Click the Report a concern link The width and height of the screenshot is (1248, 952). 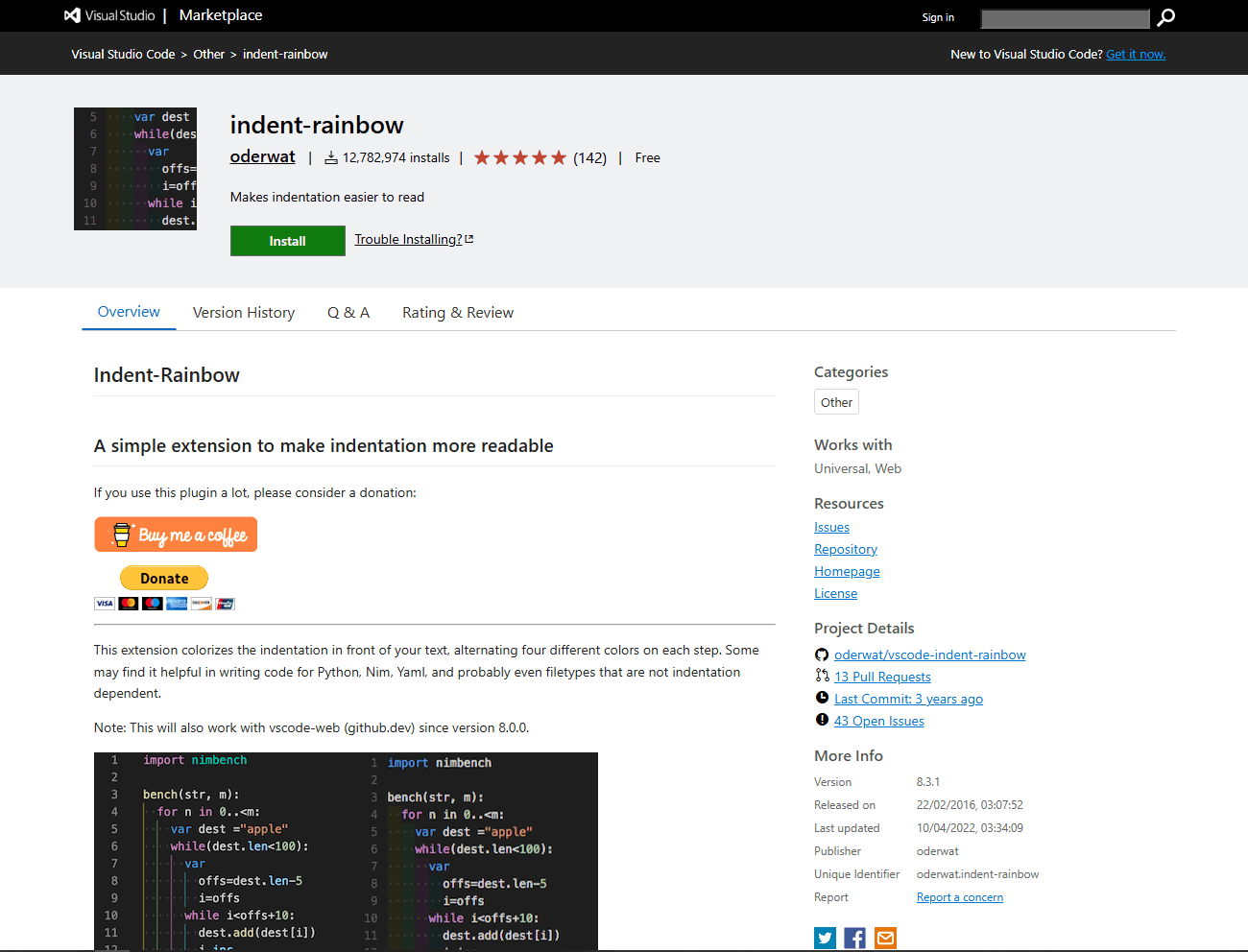[960, 897]
